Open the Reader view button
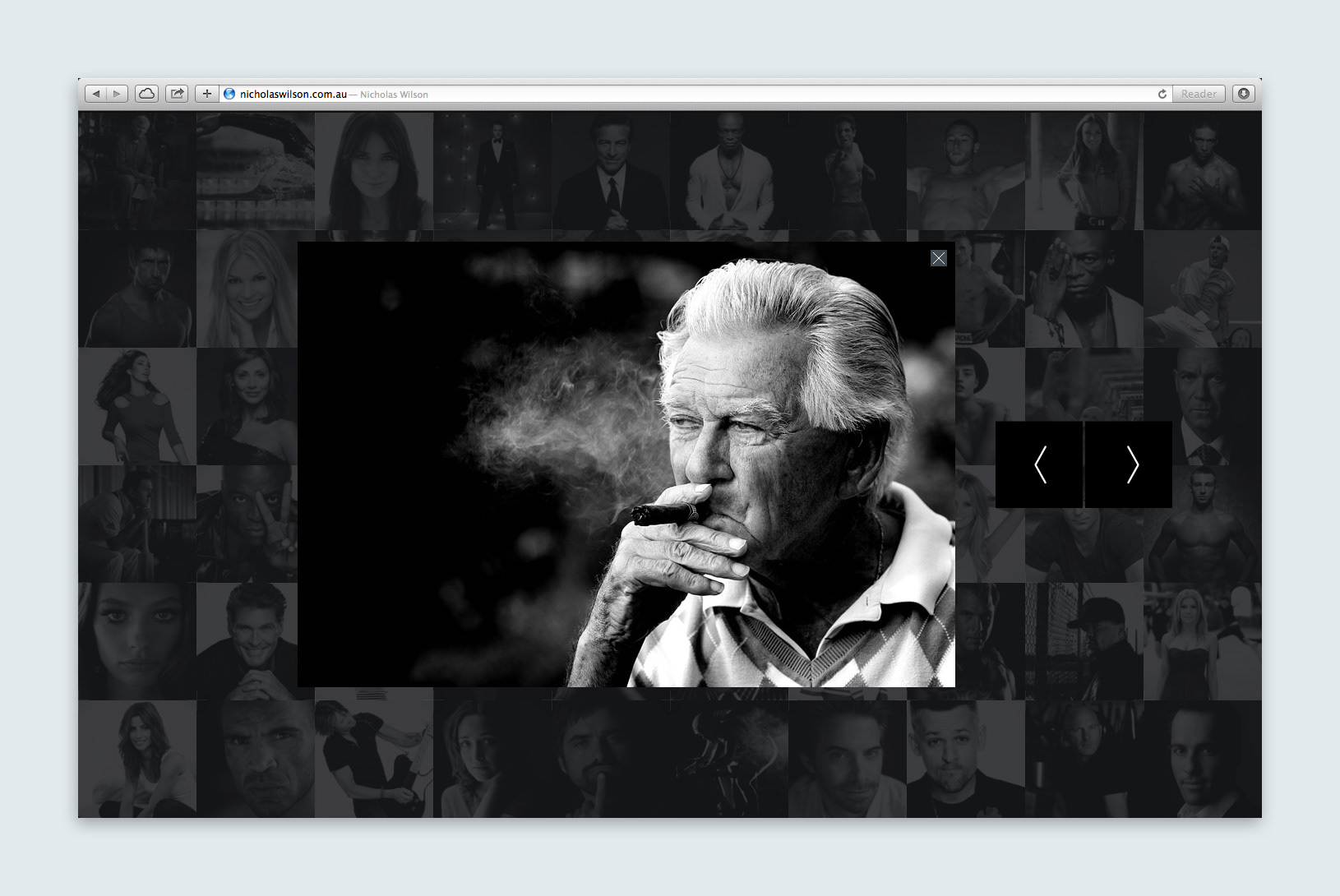This screenshot has width=1340, height=896. (1199, 94)
